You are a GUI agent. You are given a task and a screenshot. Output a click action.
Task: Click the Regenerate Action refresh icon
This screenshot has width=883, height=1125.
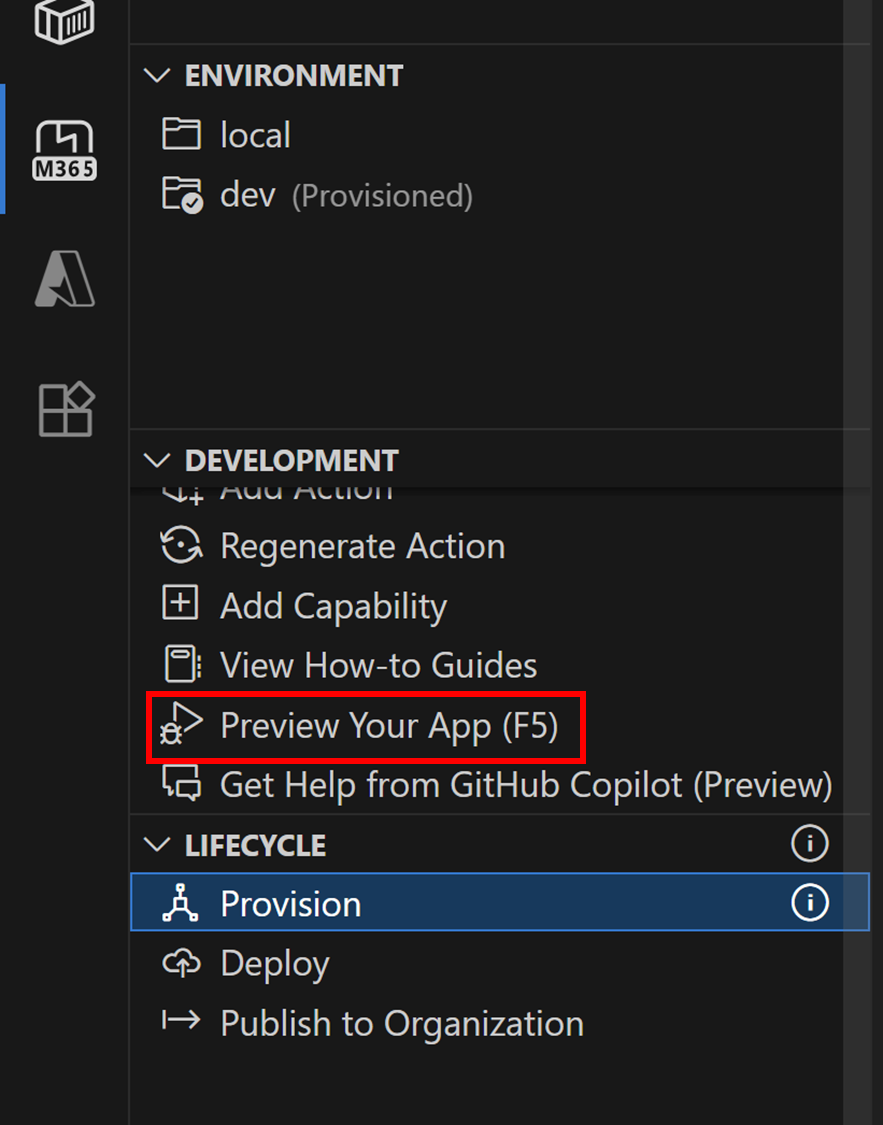pos(181,546)
